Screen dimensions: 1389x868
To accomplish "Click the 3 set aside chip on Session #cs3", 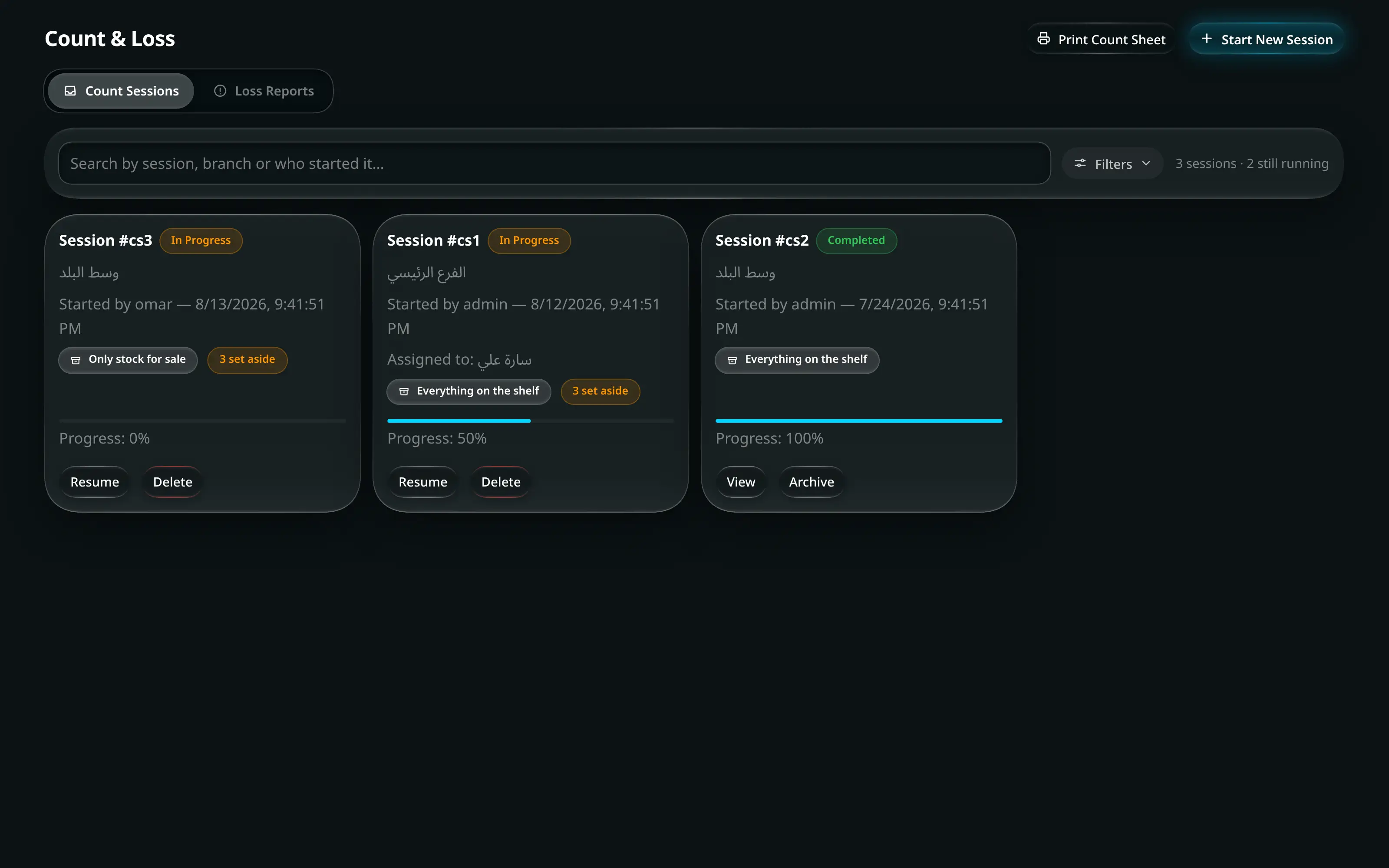I will click(x=247, y=360).
